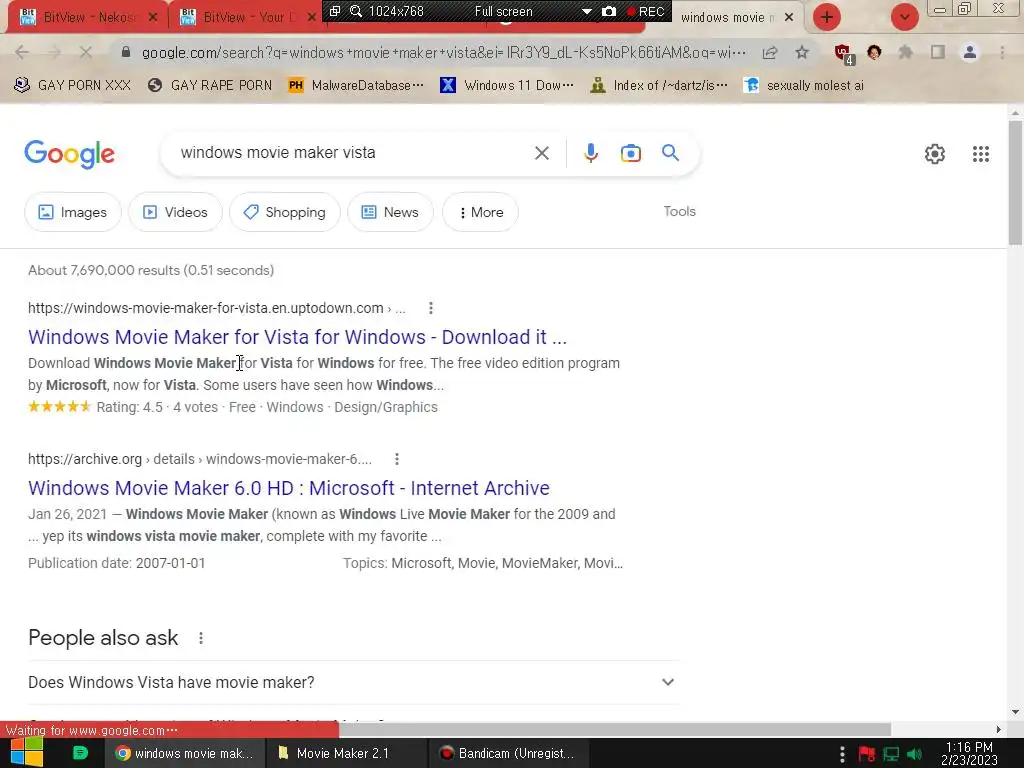
Task: Open Windows 11 Dow… bookmark
Action: pos(507,86)
